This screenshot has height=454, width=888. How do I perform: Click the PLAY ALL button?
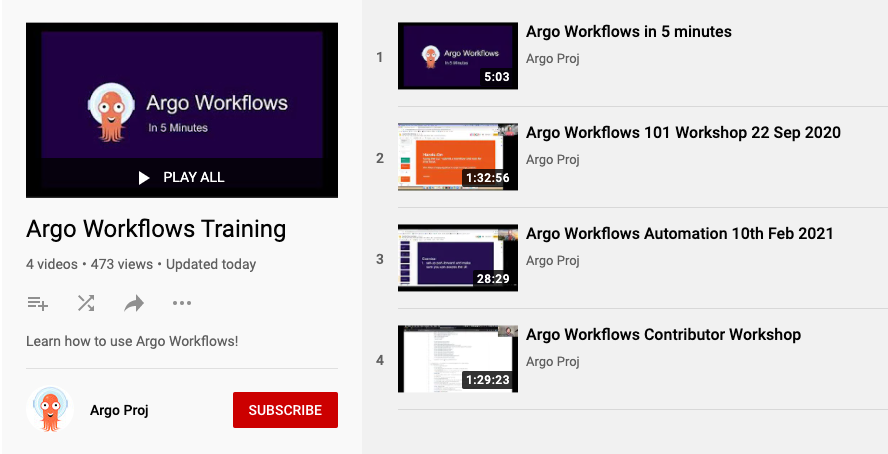182,178
